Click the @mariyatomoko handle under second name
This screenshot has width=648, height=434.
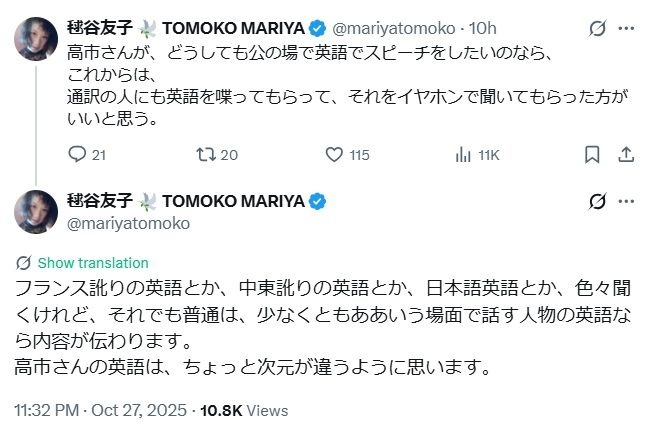click(x=127, y=223)
